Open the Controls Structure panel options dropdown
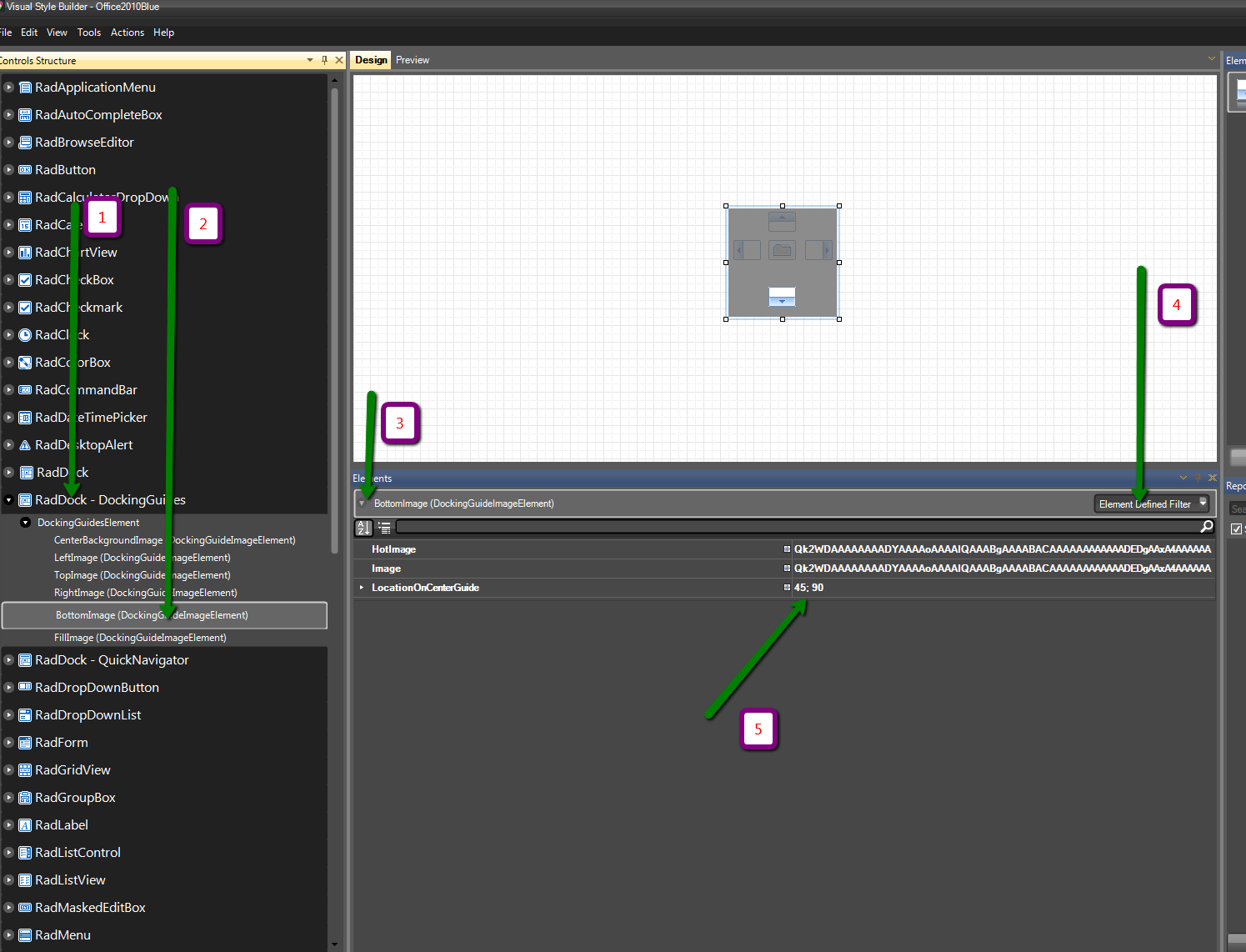Screen dimensions: 1246x952 tap(310, 60)
